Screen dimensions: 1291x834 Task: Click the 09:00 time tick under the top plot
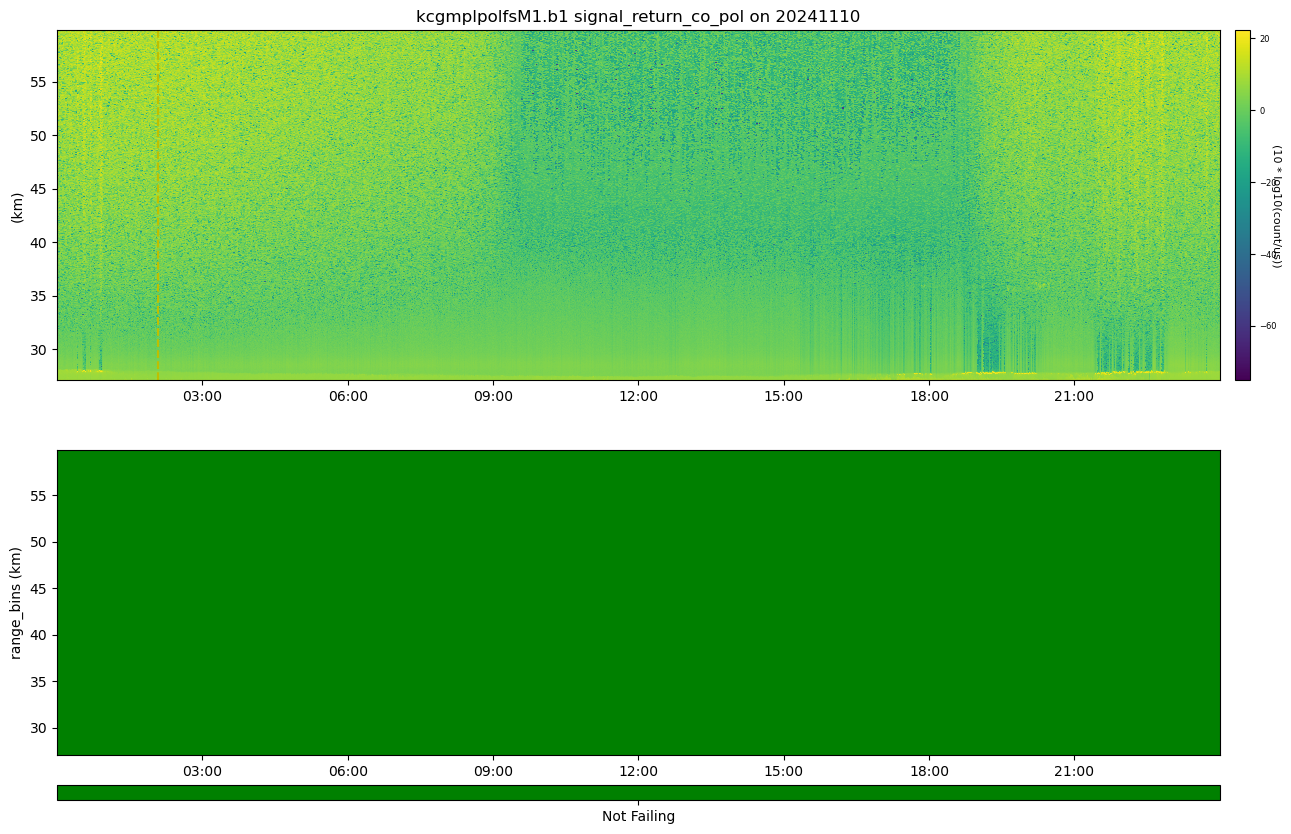493,396
